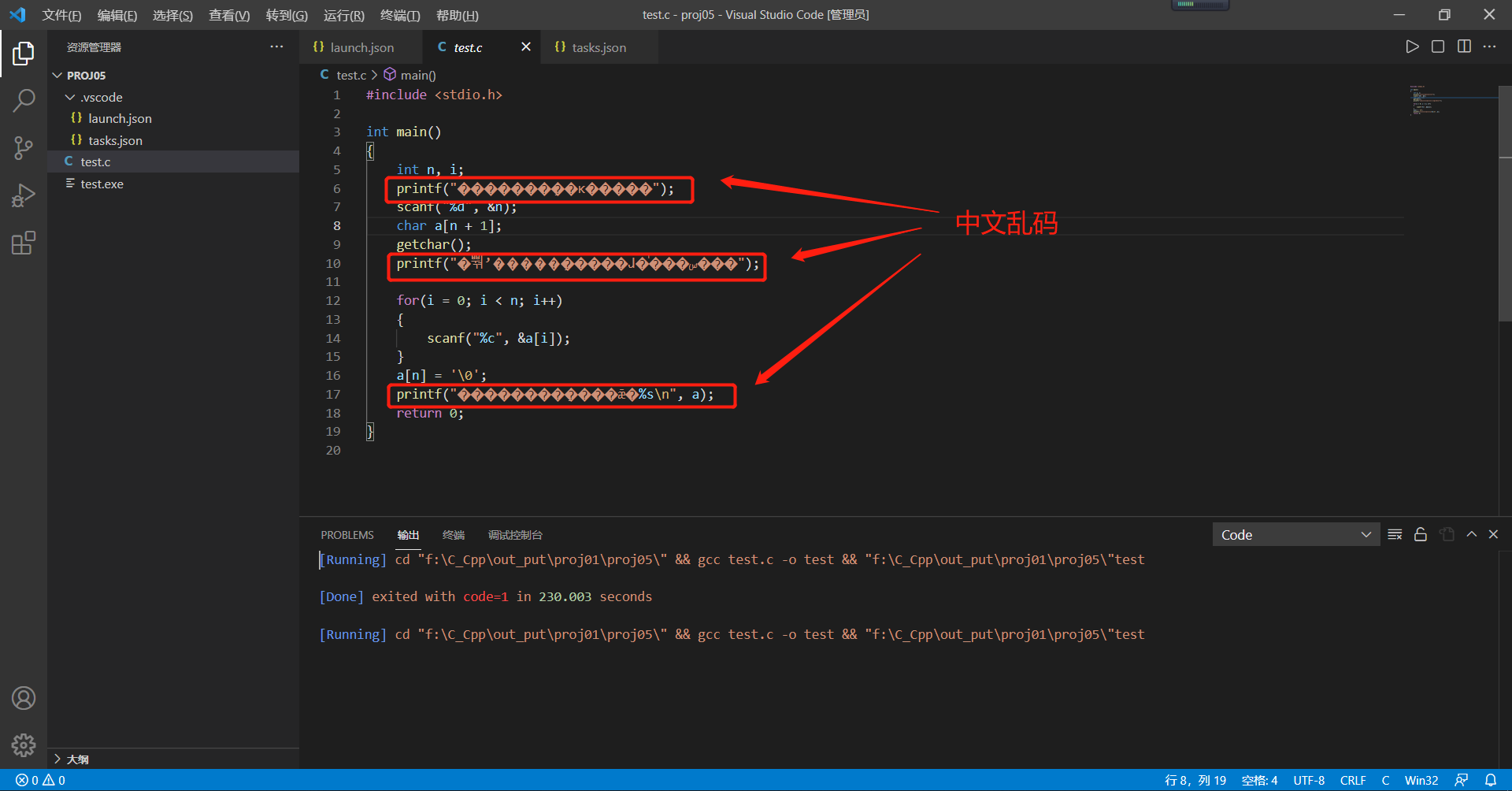
Task: Switch to tasks.json editor tab
Action: tap(599, 47)
